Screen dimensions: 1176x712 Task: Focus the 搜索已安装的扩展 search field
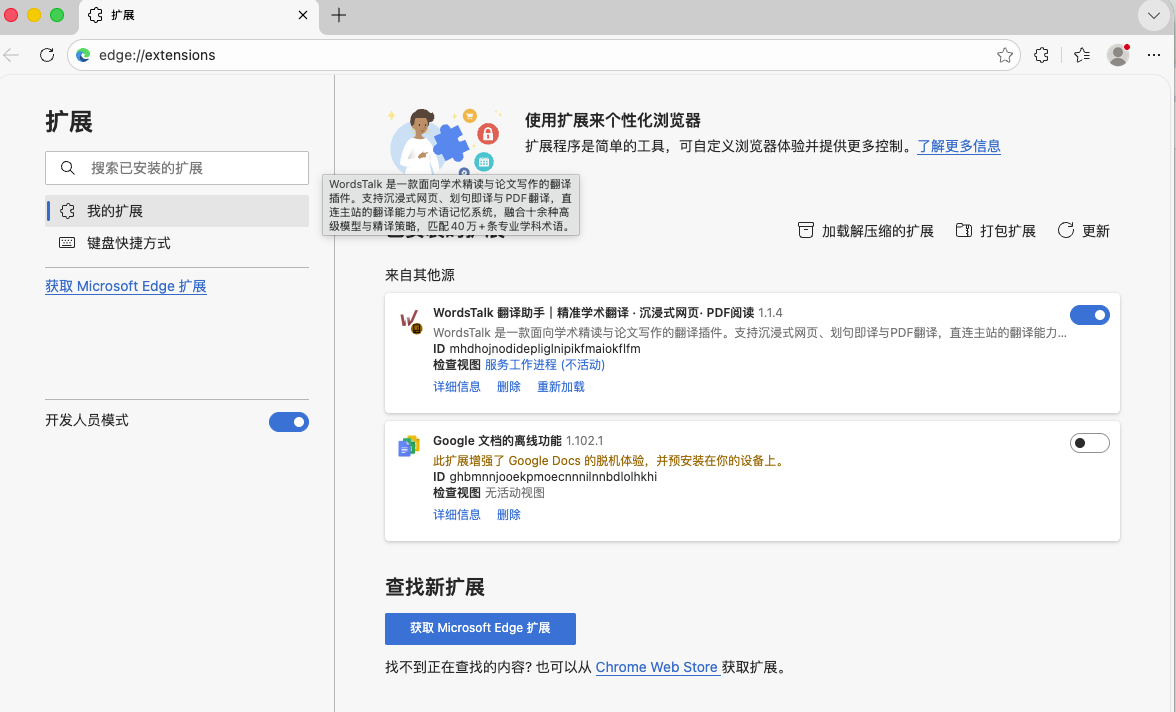(x=177, y=168)
